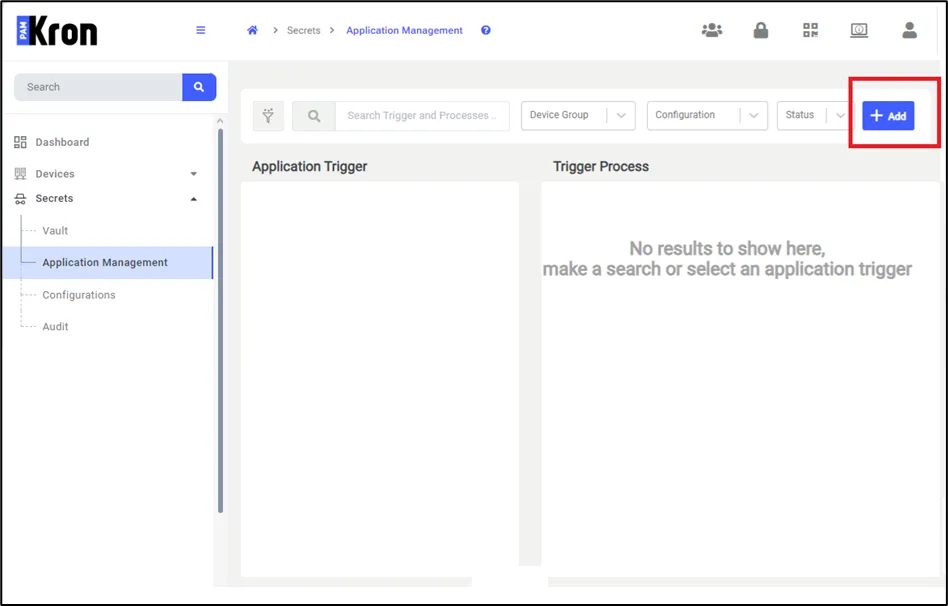The width and height of the screenshot is (948, 606).
Task: Click the Add button
Action: point(888,116)
